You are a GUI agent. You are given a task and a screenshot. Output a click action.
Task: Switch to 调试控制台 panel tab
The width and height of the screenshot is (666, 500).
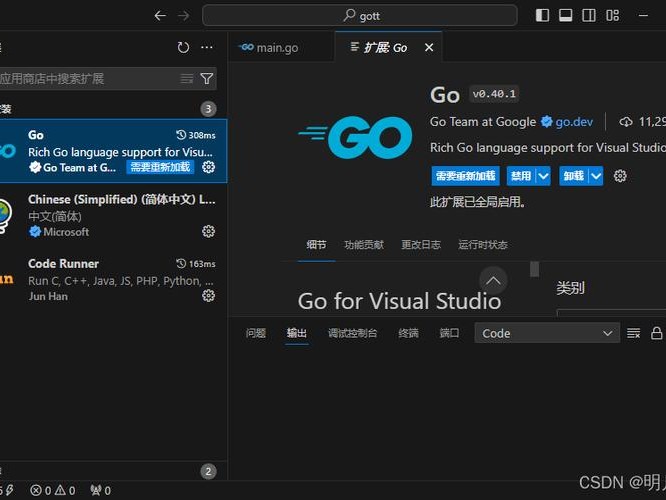[352, 333]
